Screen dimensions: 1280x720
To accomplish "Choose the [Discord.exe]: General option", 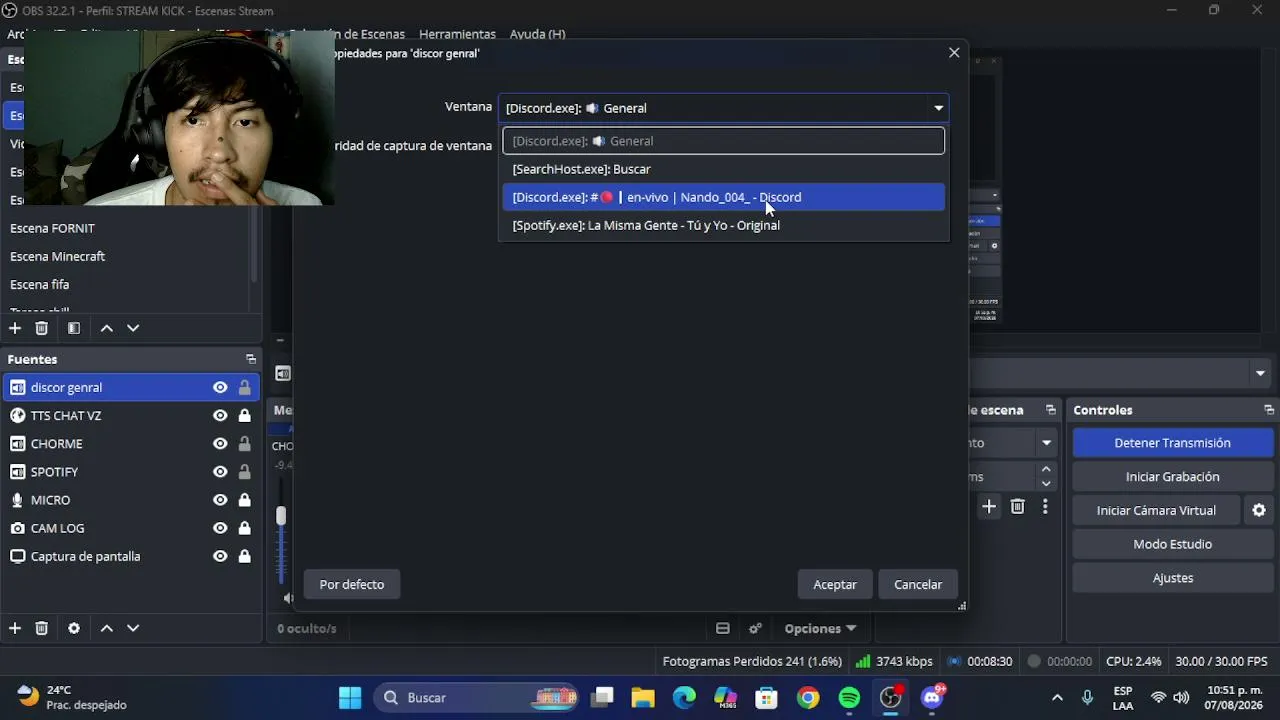I will tap(723, 141).
